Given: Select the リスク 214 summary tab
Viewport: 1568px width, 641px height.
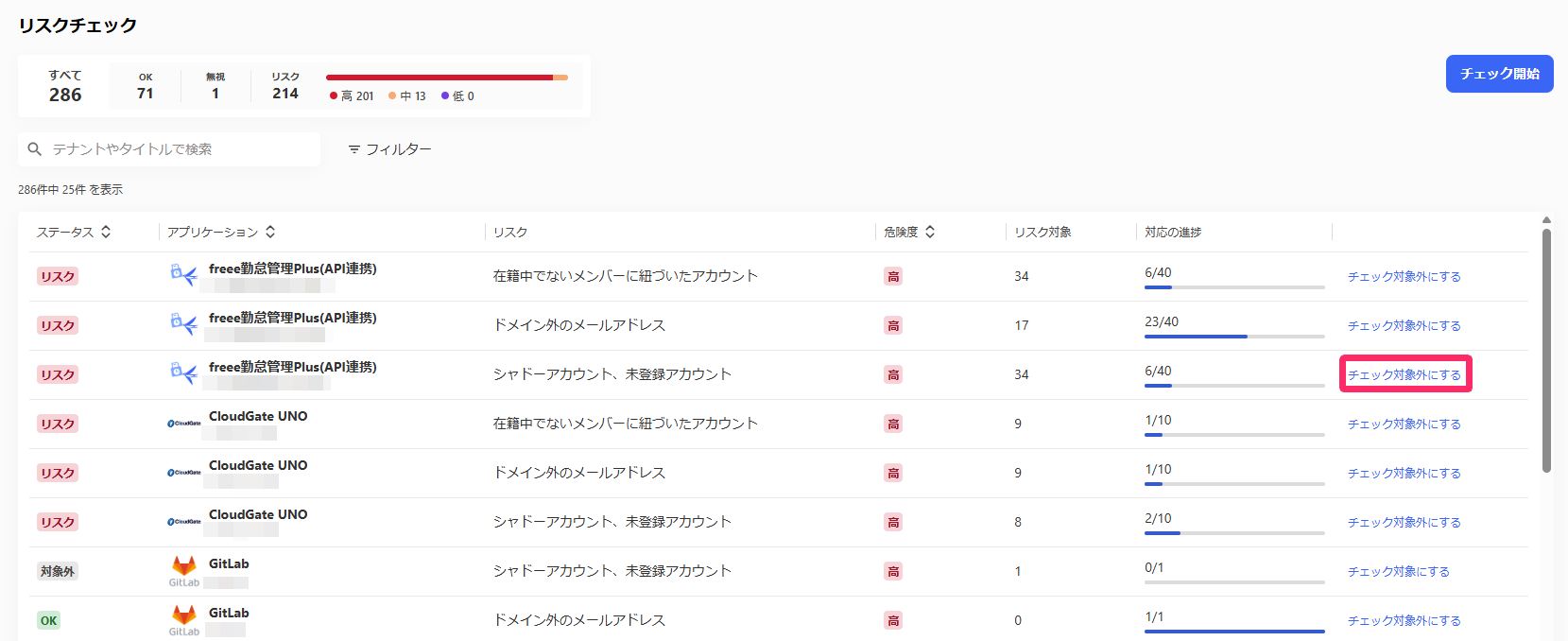Looking at the screenshot, I should (x=285, y=86).
